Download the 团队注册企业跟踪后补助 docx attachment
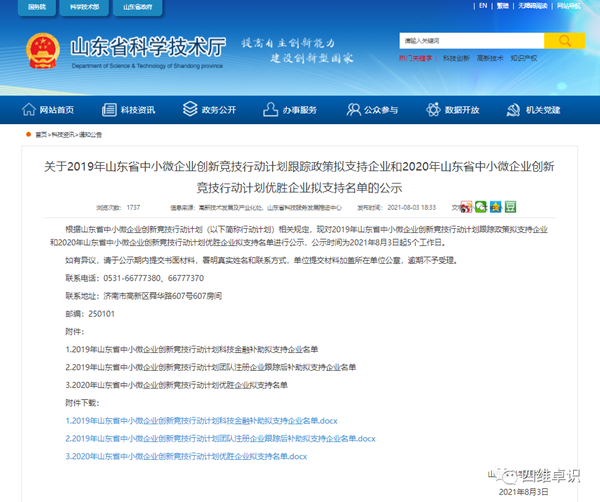This screenshot has height=502, width=600. pyautogui.click(x=220, y=438)
